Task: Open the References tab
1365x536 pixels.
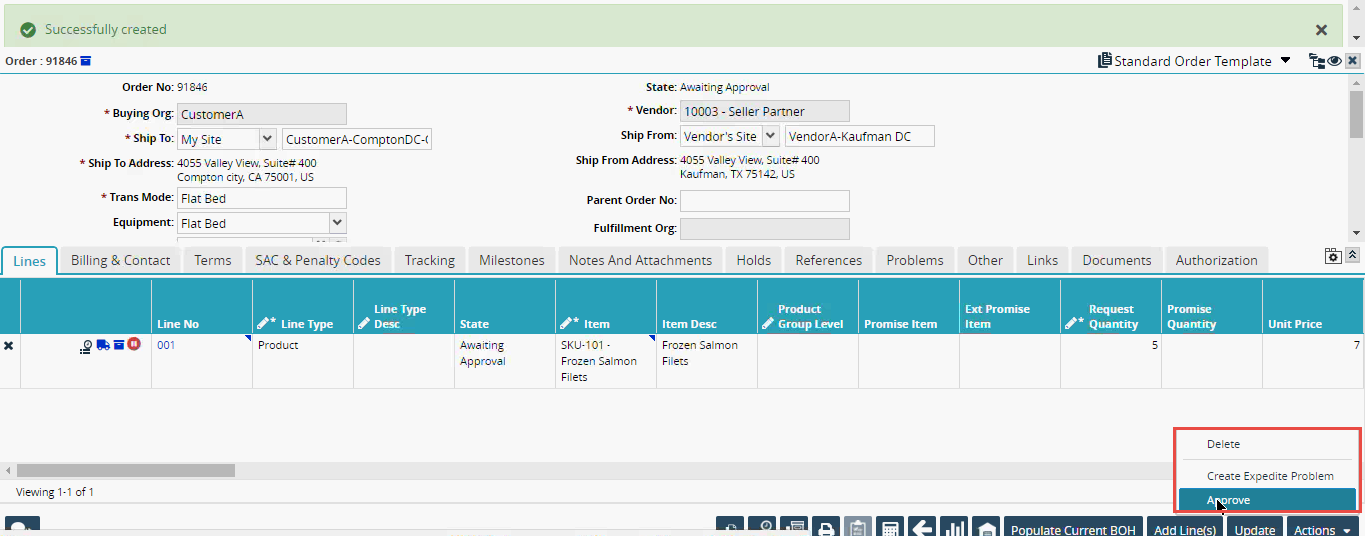Action: tap(829, 260)
